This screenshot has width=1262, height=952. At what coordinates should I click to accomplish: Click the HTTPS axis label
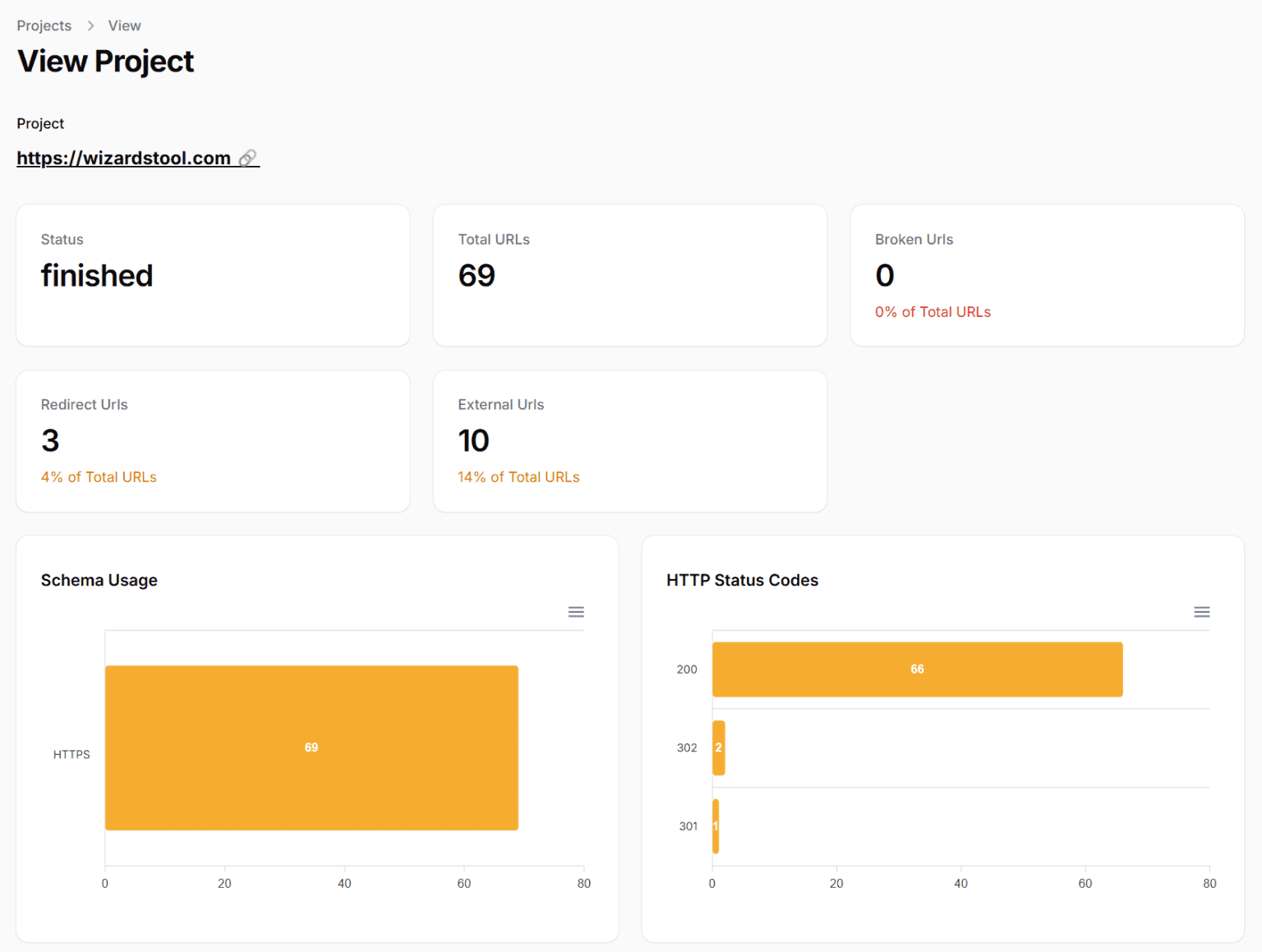(x=71, y=754)
